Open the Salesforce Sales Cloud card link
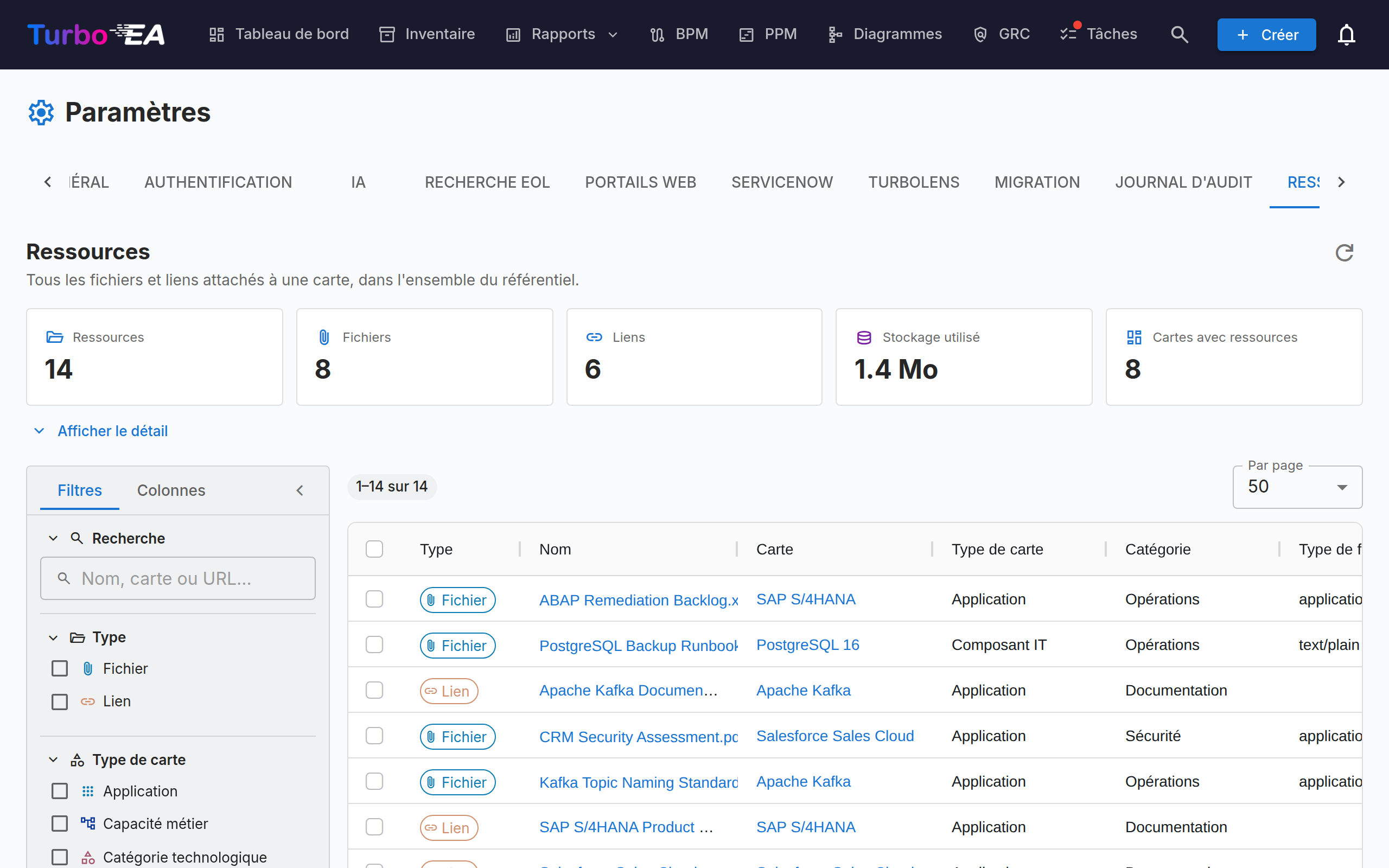1389x868 pixels. (x=834, y=736)
